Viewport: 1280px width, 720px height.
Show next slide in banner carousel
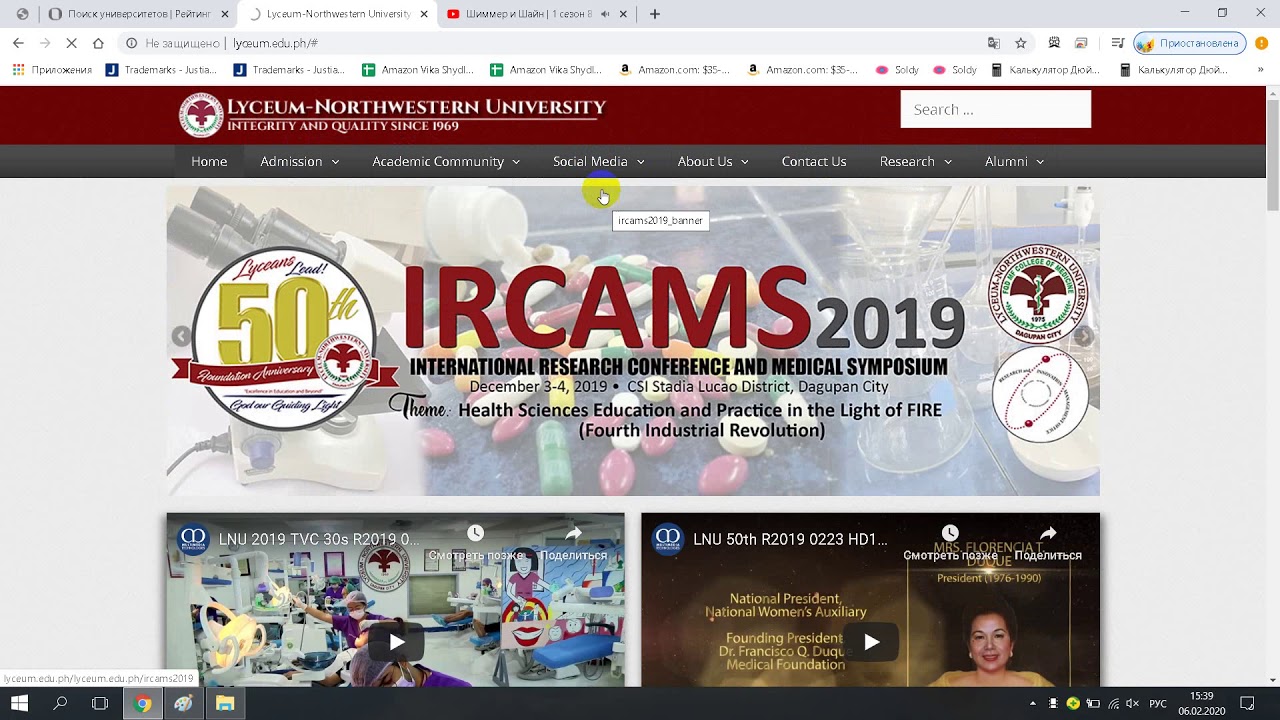click(1084, 337)
